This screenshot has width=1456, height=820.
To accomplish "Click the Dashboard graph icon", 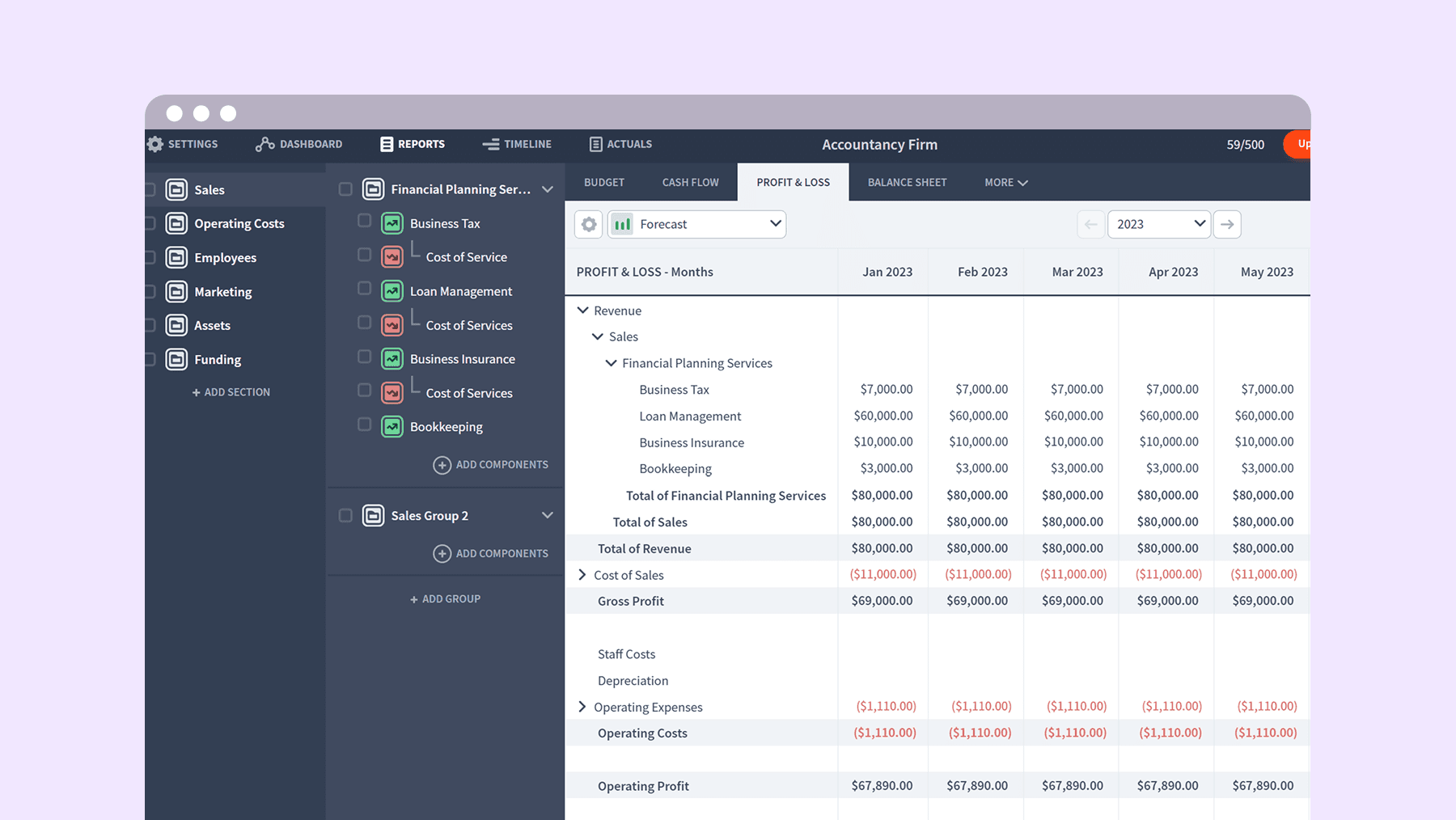I will point(265,144).
